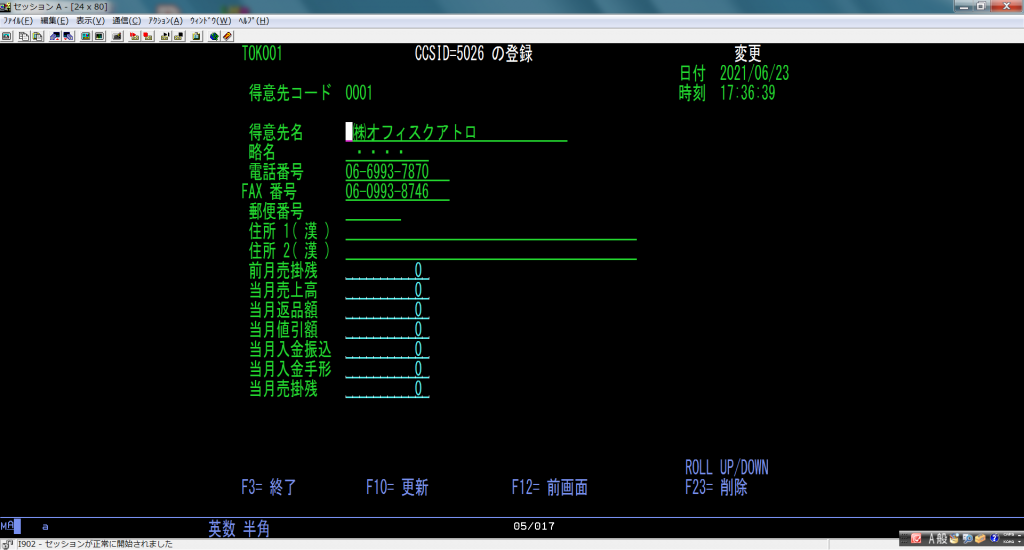
Task: Open the アクション(A) menu
Action: pos(165,20)
